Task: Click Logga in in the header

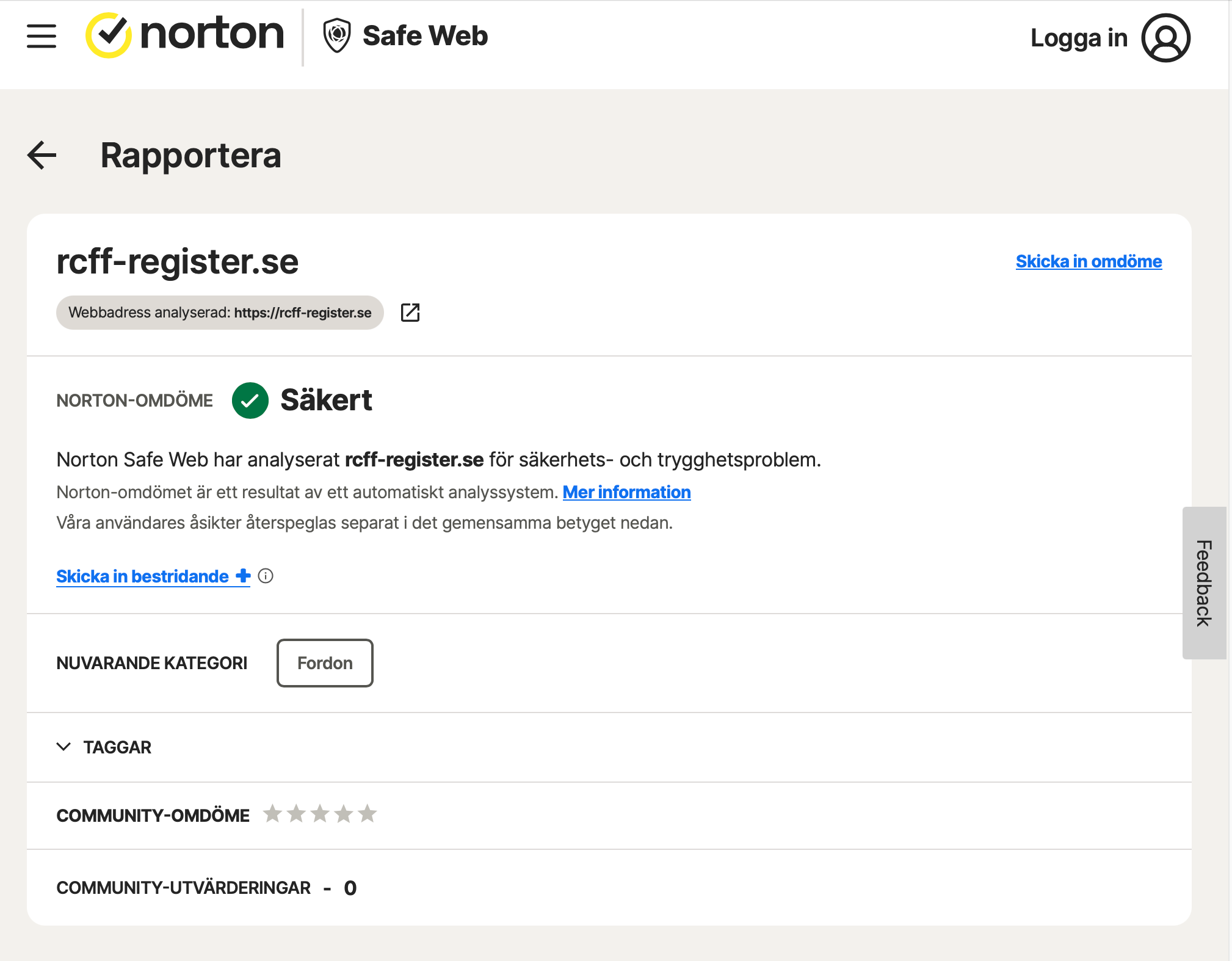Action: (x=1079, y=38)
